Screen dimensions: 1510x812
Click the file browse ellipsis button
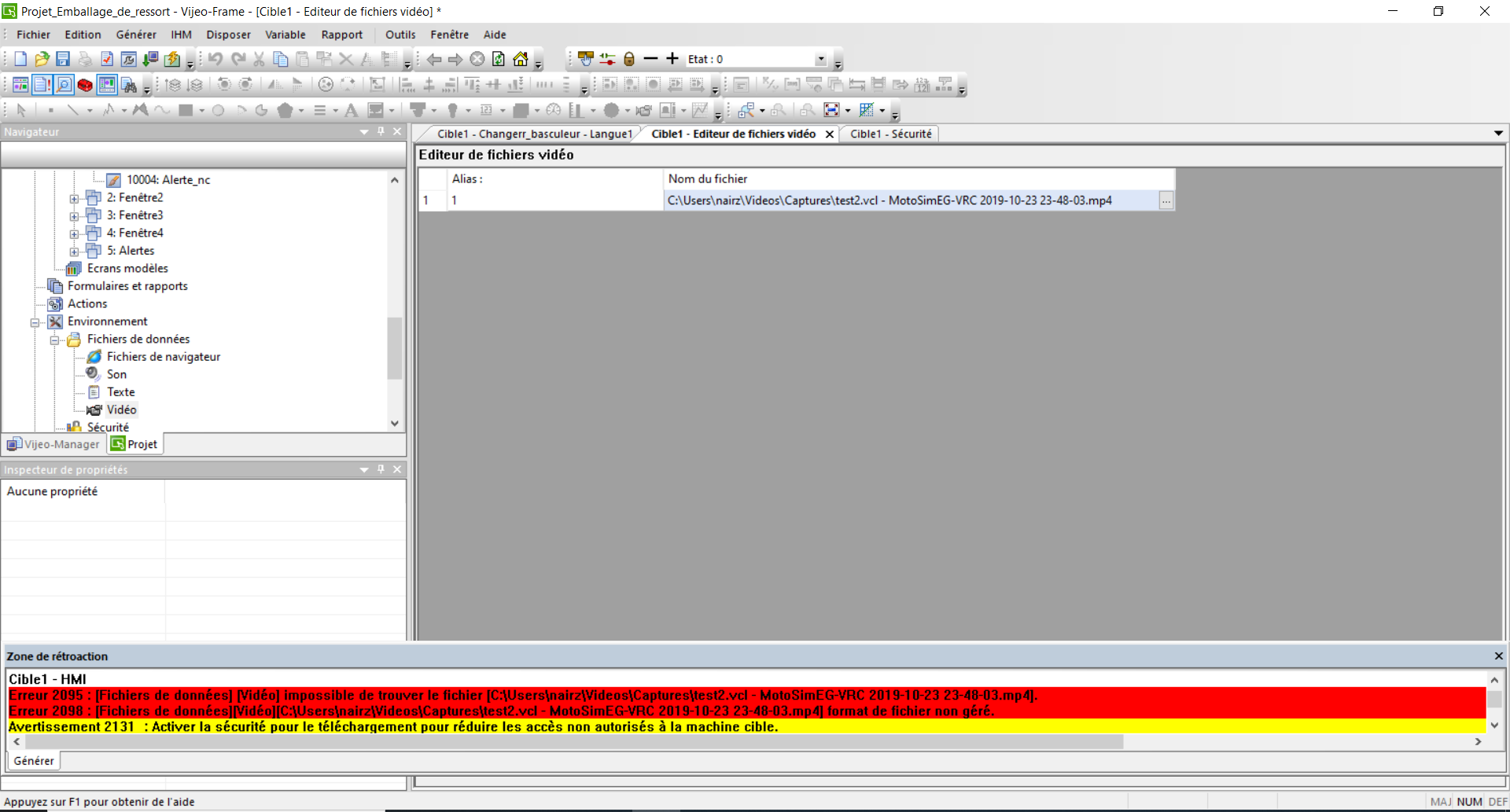(1166, 201)
